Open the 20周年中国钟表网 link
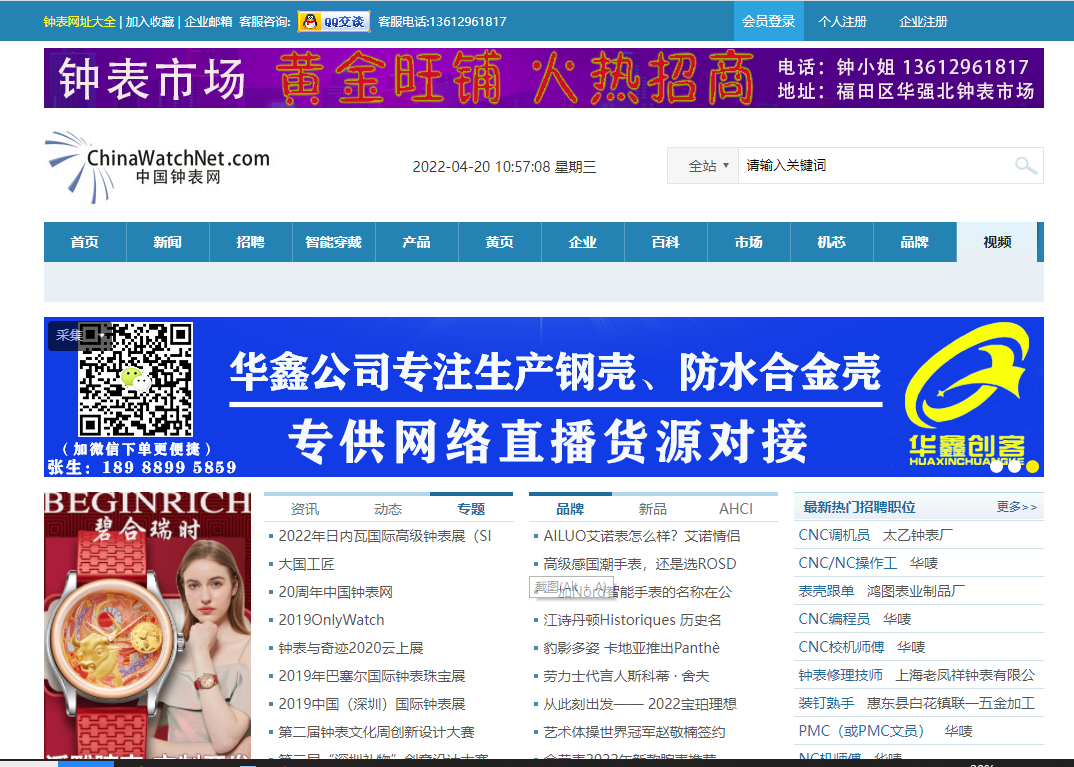The height and width of the screenshot is (767, 1074). tap(336, 592)
